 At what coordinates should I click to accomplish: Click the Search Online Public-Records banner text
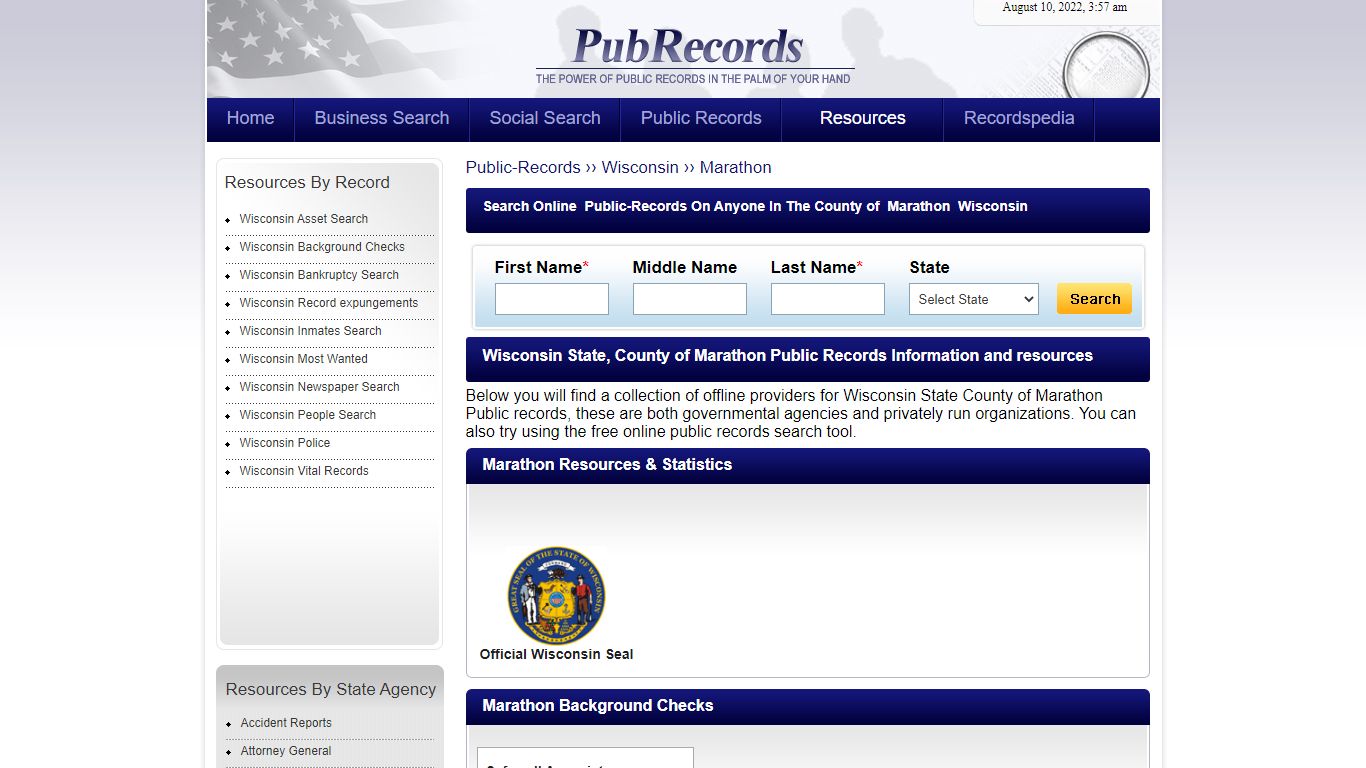click(x=755, y=206)
